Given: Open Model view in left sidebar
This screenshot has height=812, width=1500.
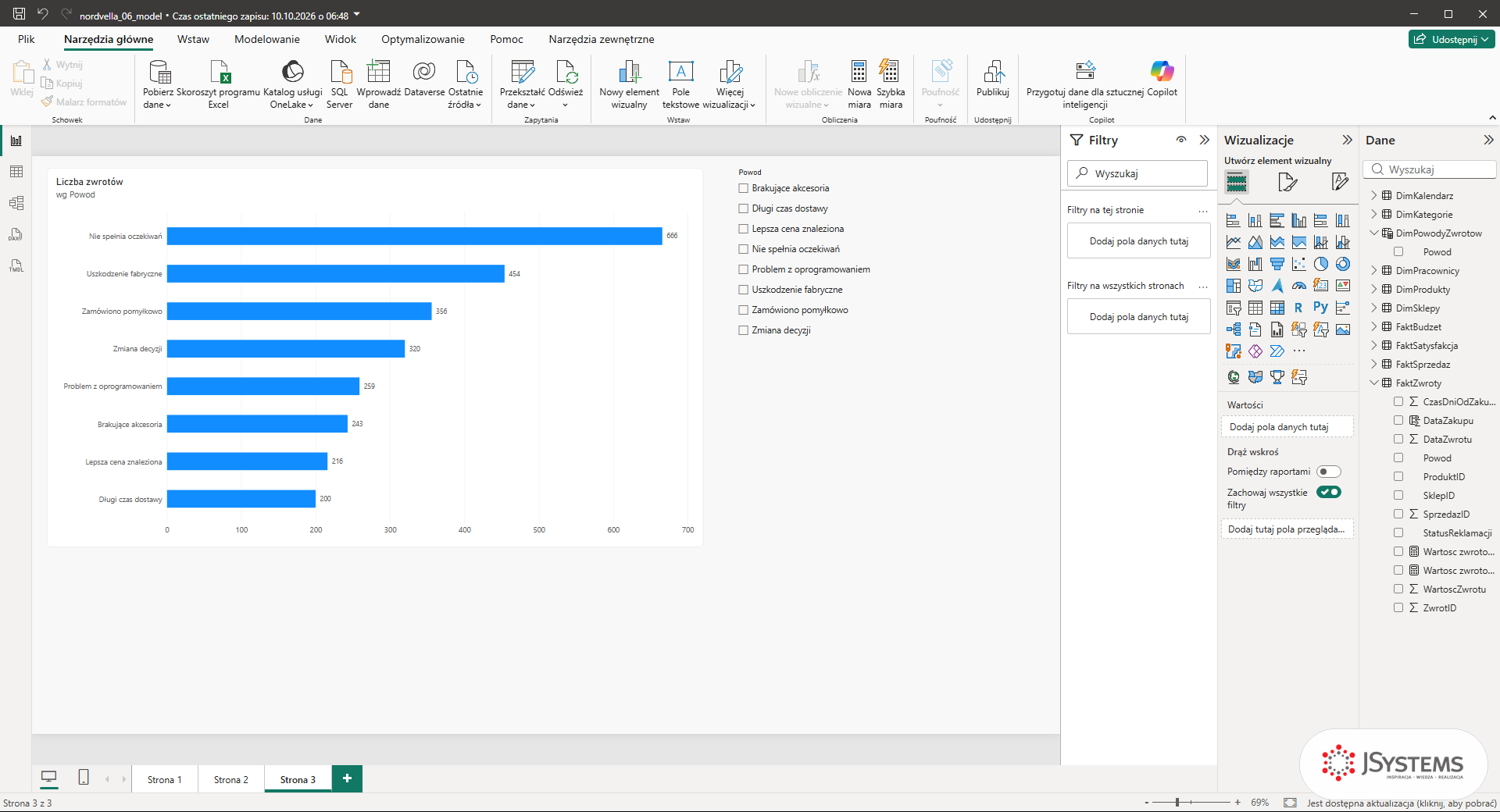Looking at the screenshot, I should [x=16, y=203].
